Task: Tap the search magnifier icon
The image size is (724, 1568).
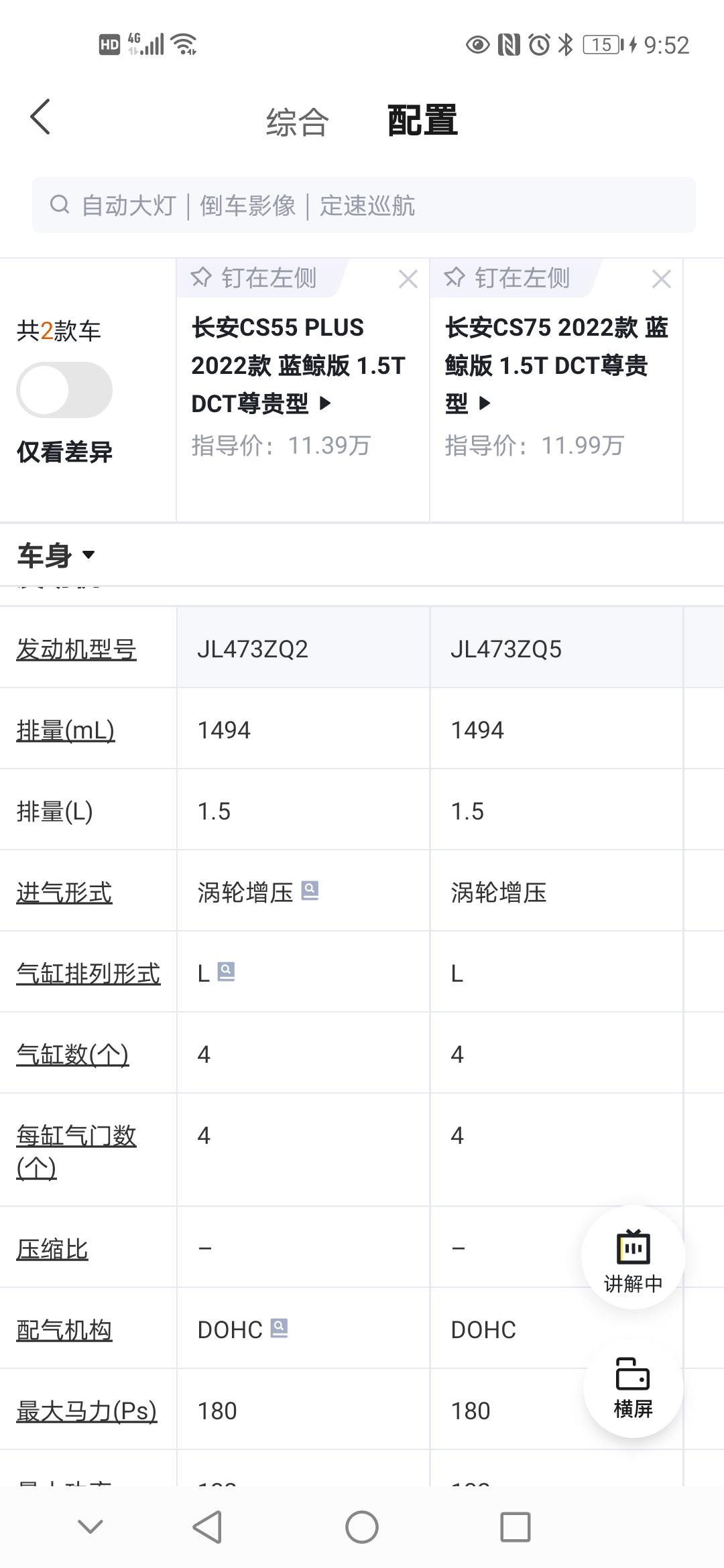Action: pos(60,204)
